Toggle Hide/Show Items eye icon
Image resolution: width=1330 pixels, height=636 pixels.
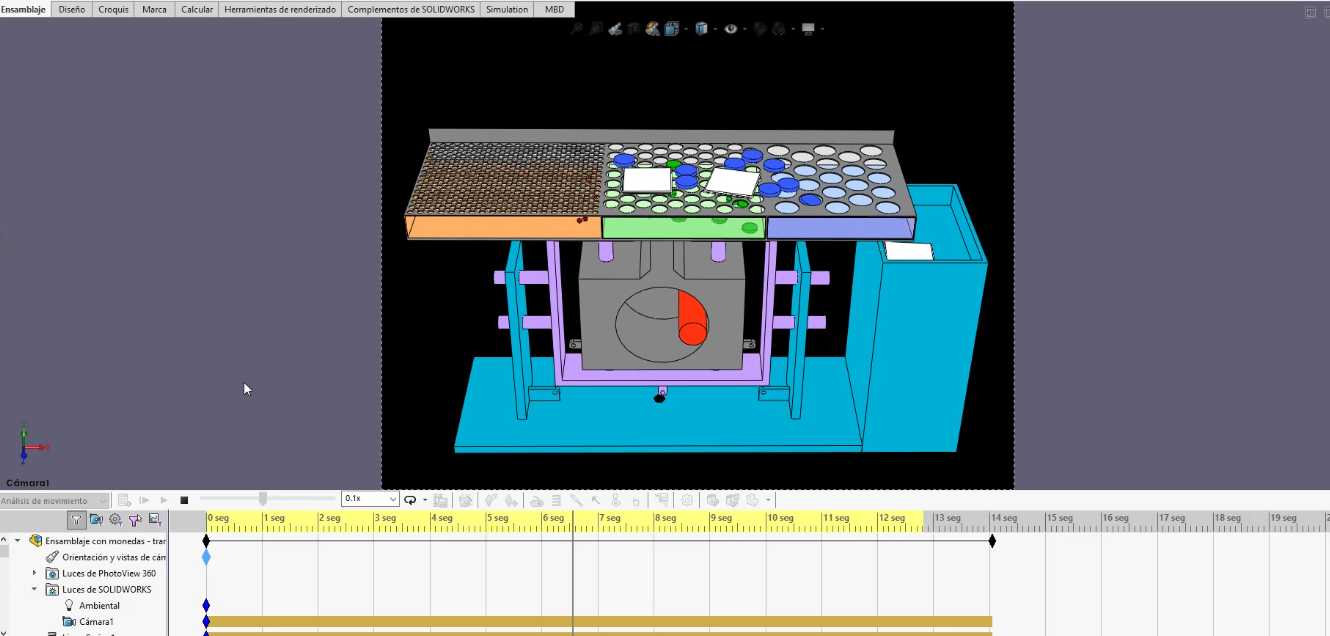pos(731,29)
